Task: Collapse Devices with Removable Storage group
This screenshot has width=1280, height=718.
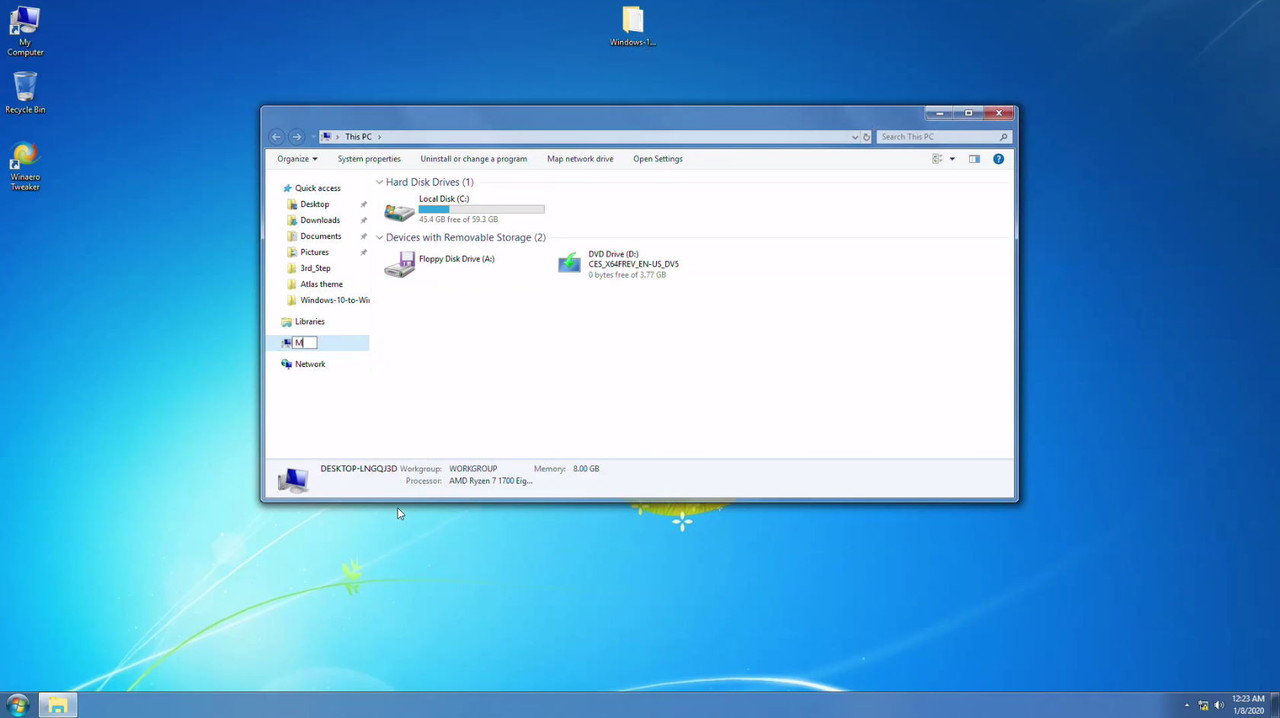Action: click(380, 237)
